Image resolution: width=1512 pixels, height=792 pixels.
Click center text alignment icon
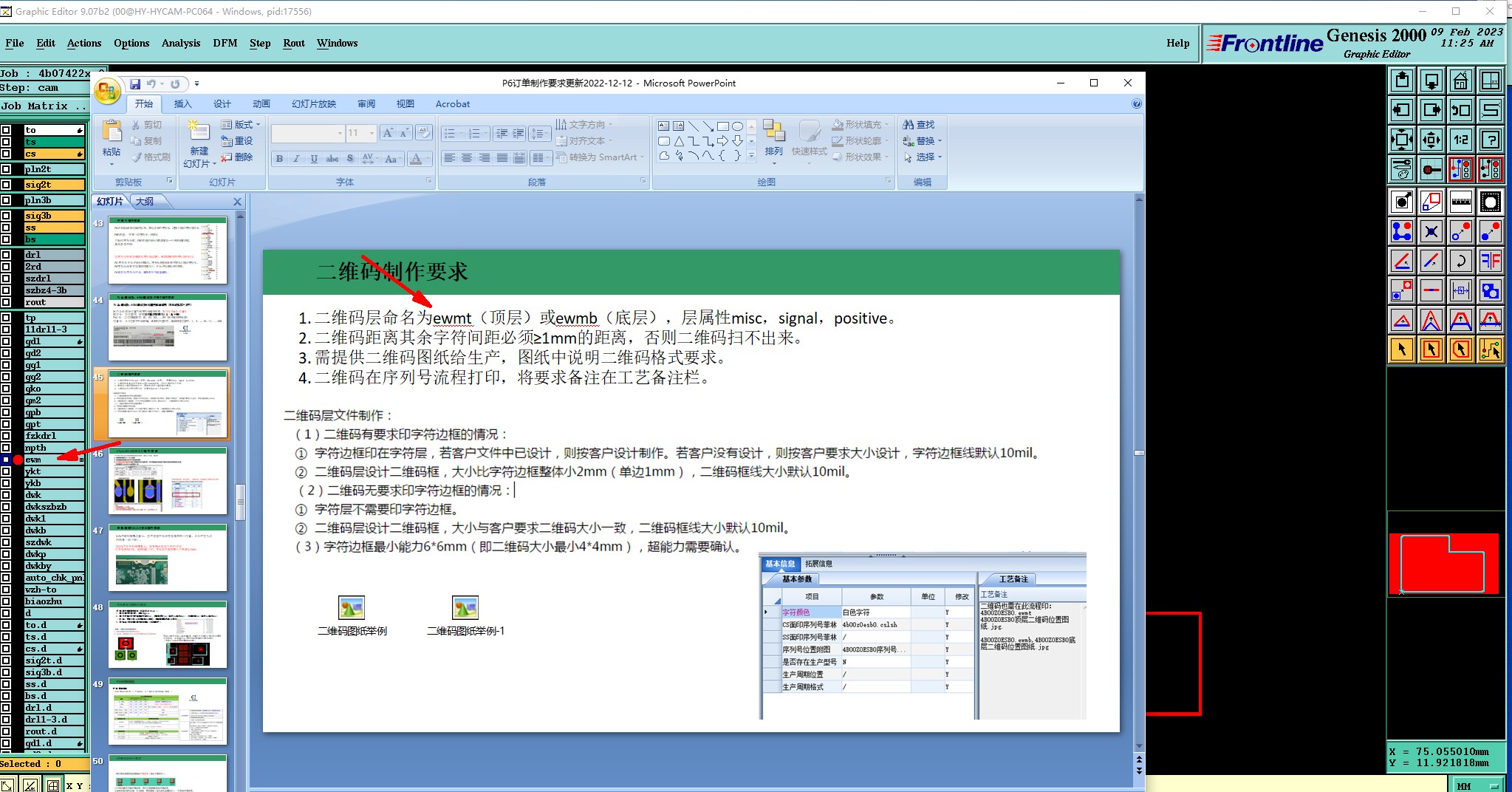[x=467, y=158]
